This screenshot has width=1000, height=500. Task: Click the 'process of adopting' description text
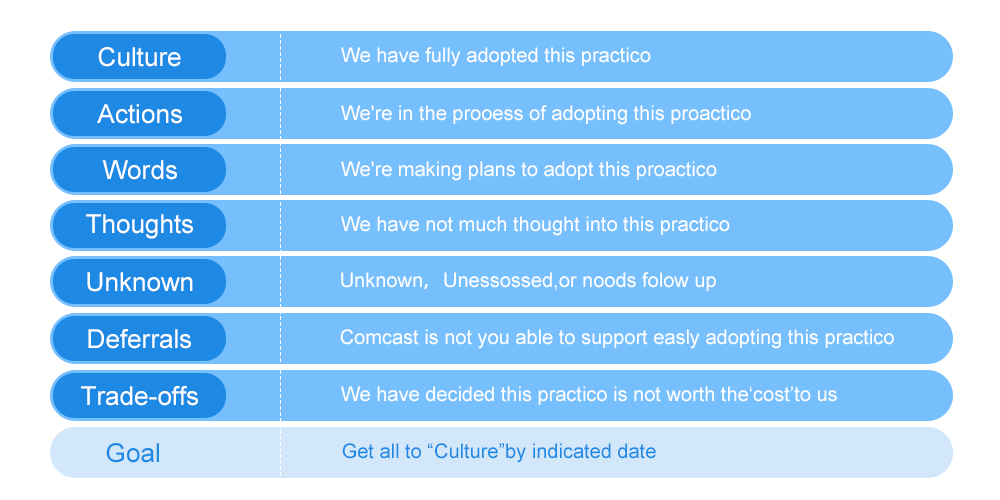pyautogui.click(x=545, y=114)
